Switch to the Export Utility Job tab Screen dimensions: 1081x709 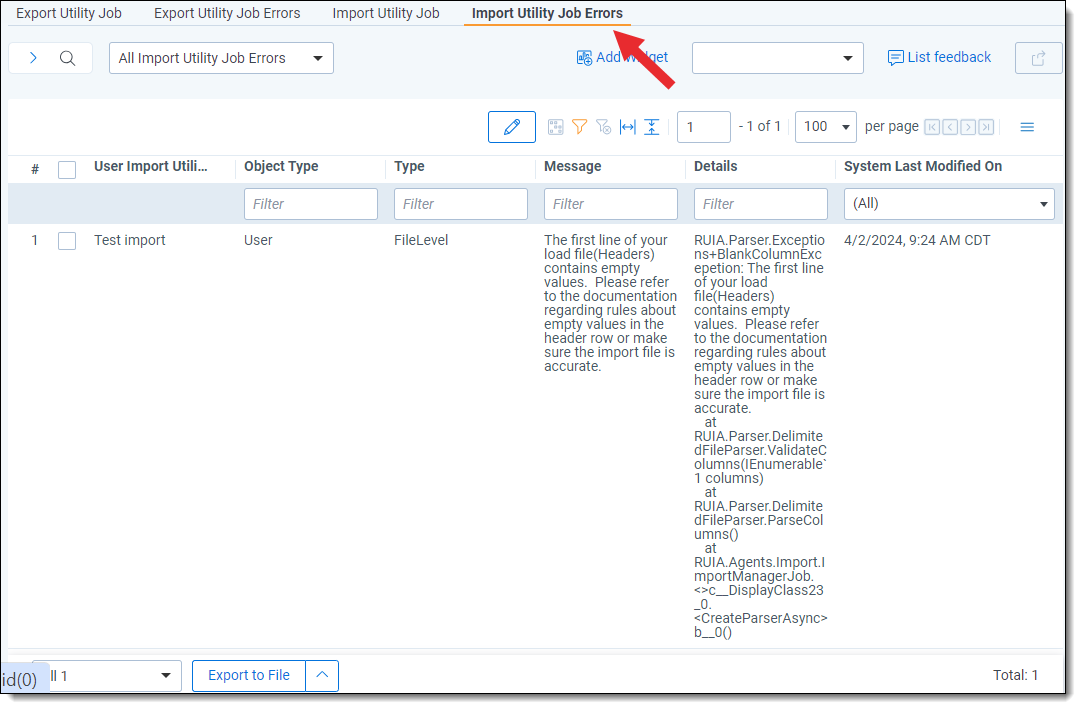69,14
